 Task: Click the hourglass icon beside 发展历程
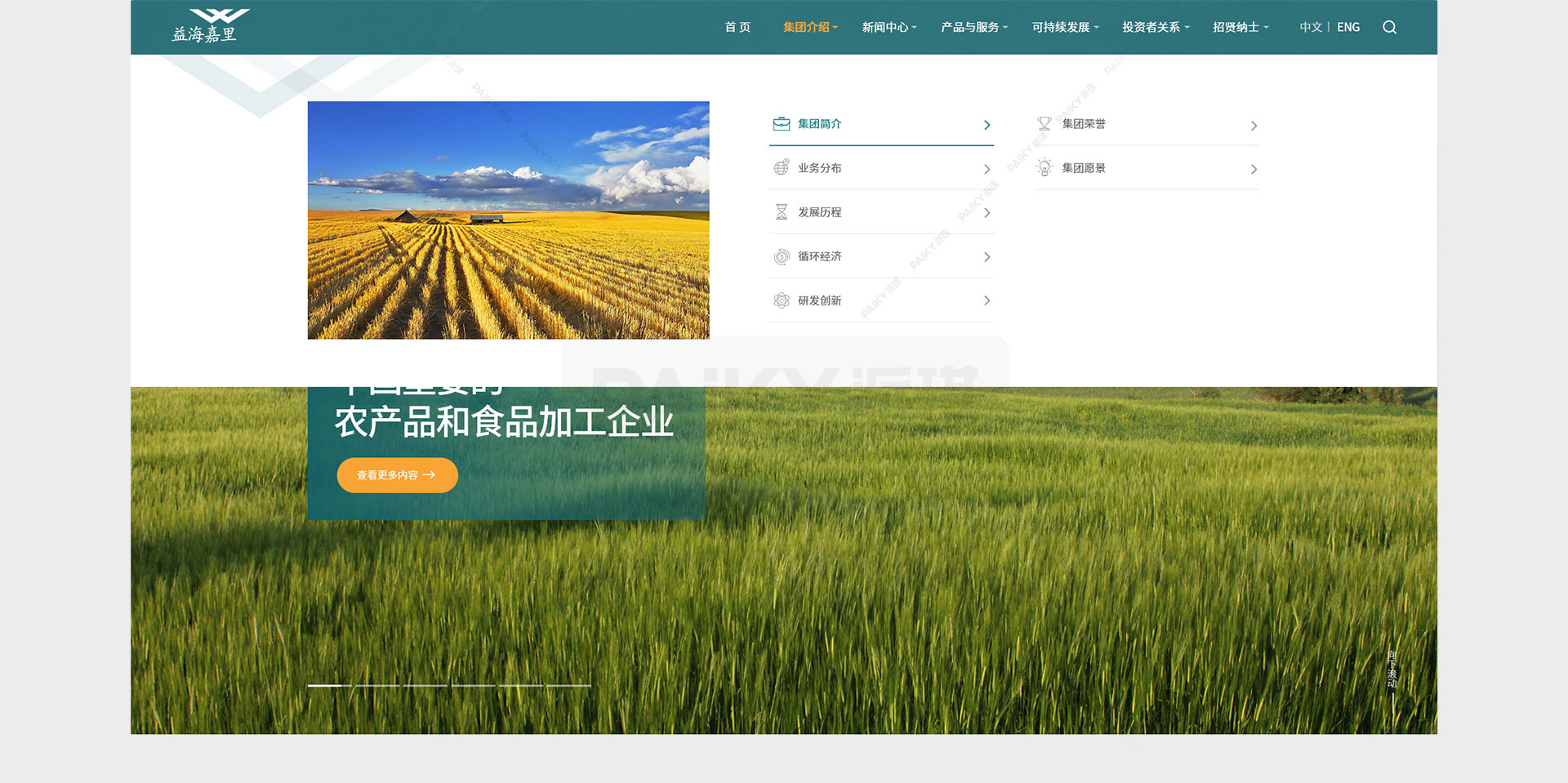point(782,212)
